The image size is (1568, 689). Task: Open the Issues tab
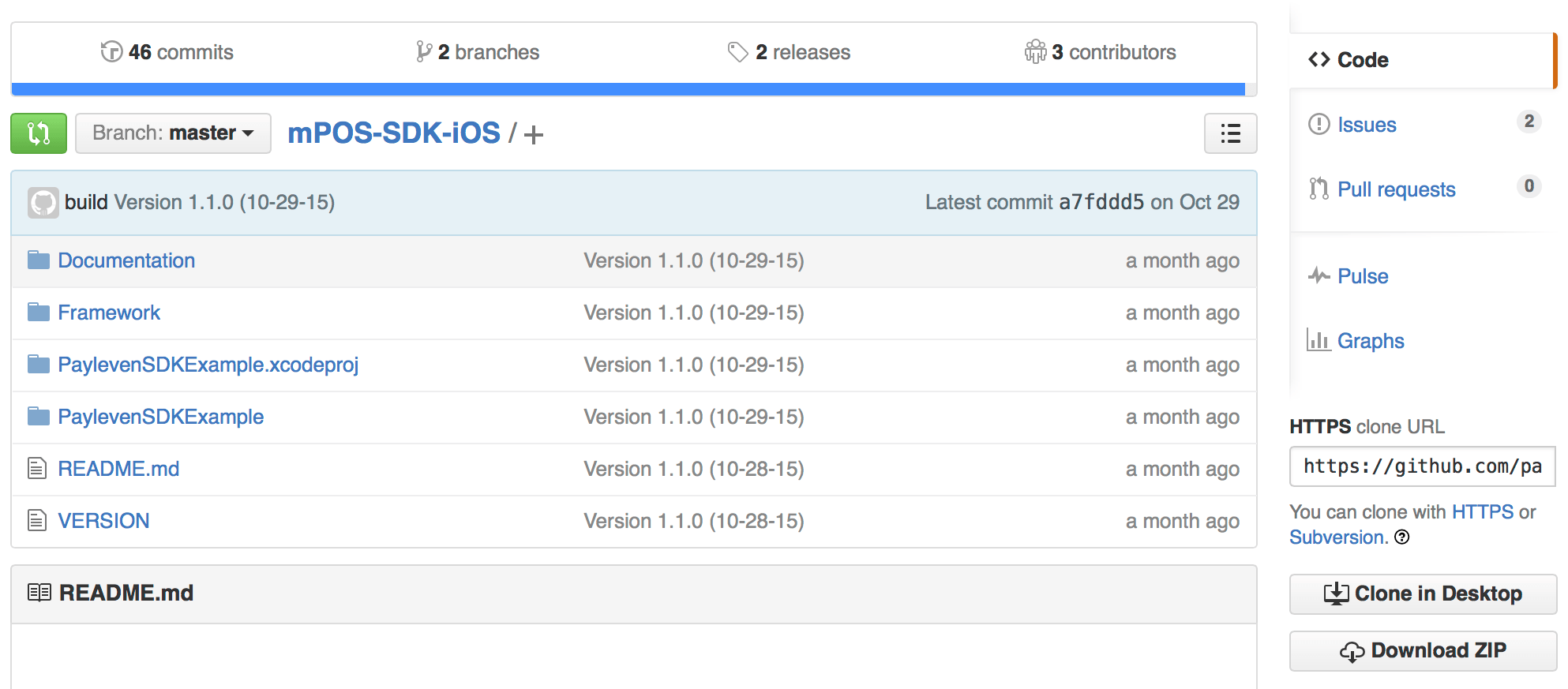pos(1367,125)
